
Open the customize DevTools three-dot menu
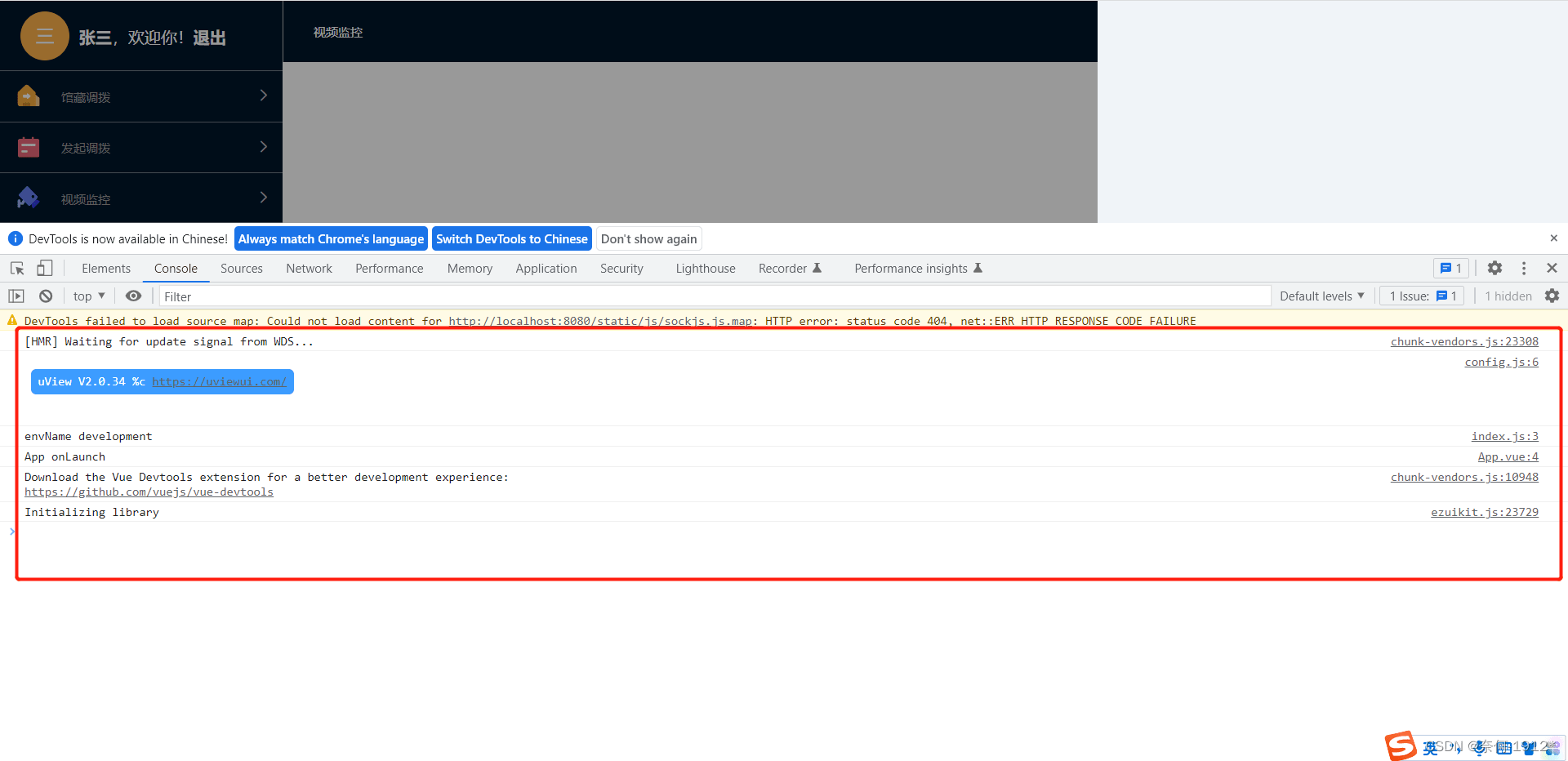1524,268
